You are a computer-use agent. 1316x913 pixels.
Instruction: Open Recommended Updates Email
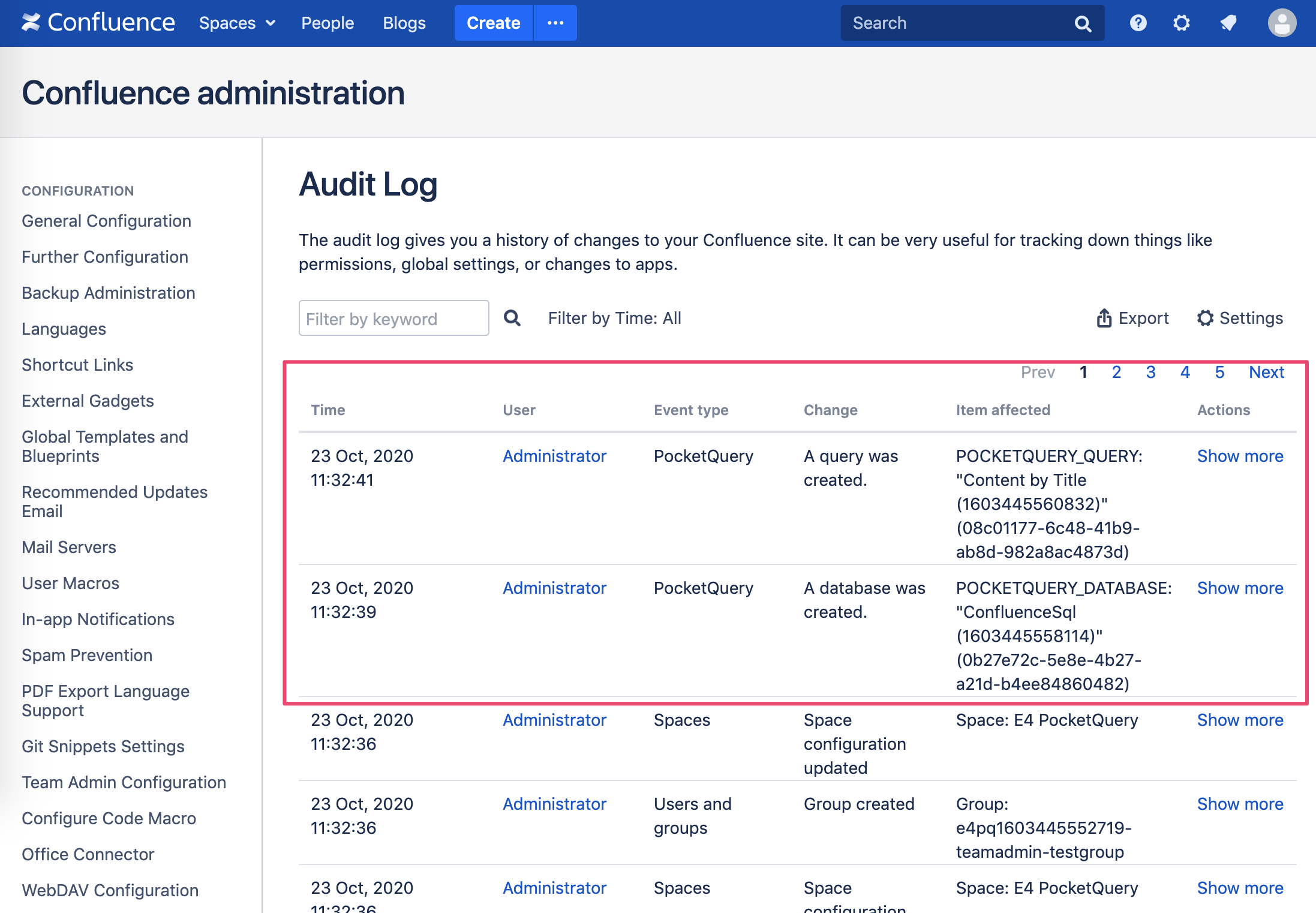pos(115,501)
